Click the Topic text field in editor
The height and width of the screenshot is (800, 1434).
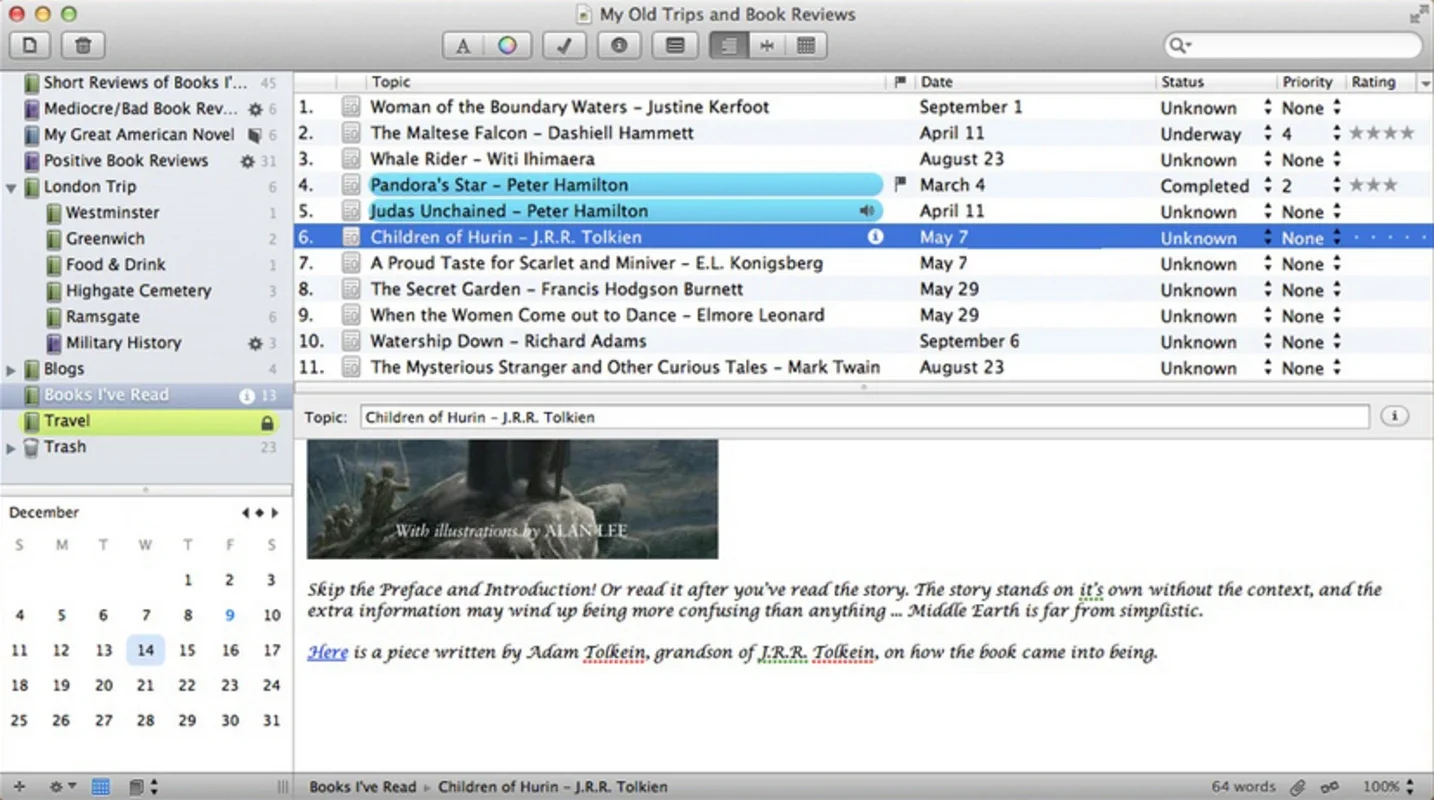pos(865,417)
